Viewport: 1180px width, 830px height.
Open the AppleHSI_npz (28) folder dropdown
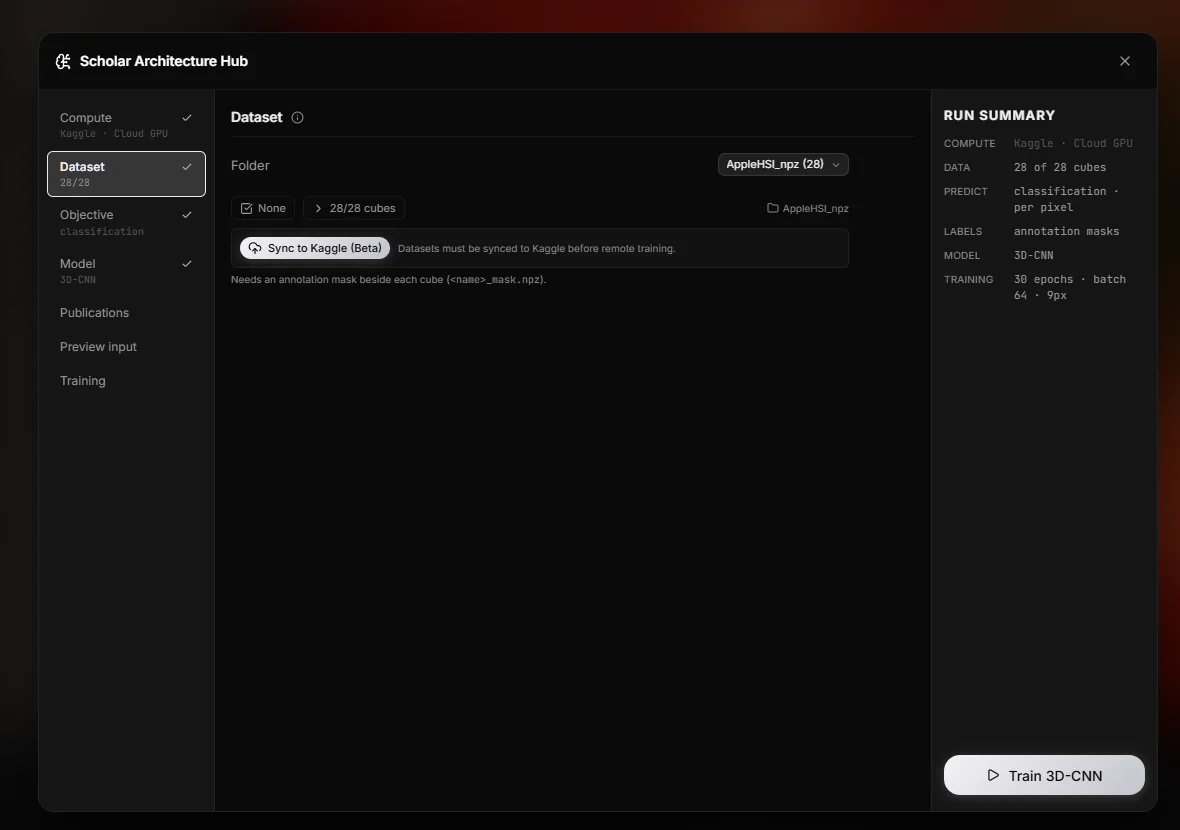[x=783, y=164]
